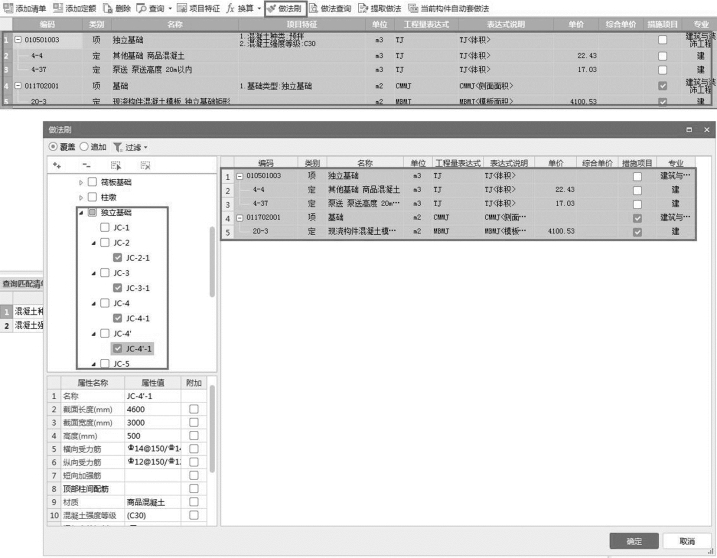Click collapse-all icon above component tree
The height and width of the screenshot is (558, 717).
[x=86, y=165]
